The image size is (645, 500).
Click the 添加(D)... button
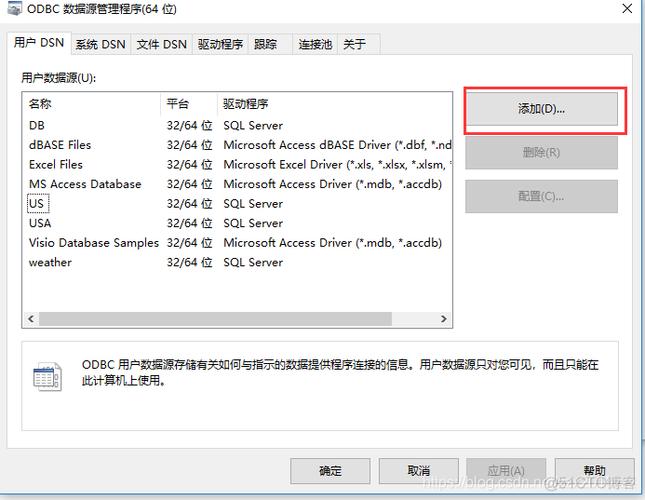[541, 109]
